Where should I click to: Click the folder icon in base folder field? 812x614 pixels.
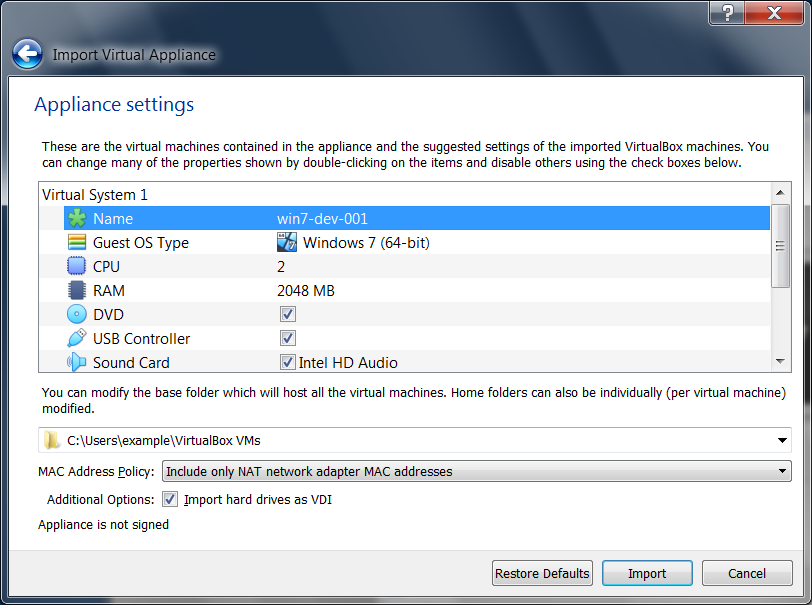[x=52, y=440]
